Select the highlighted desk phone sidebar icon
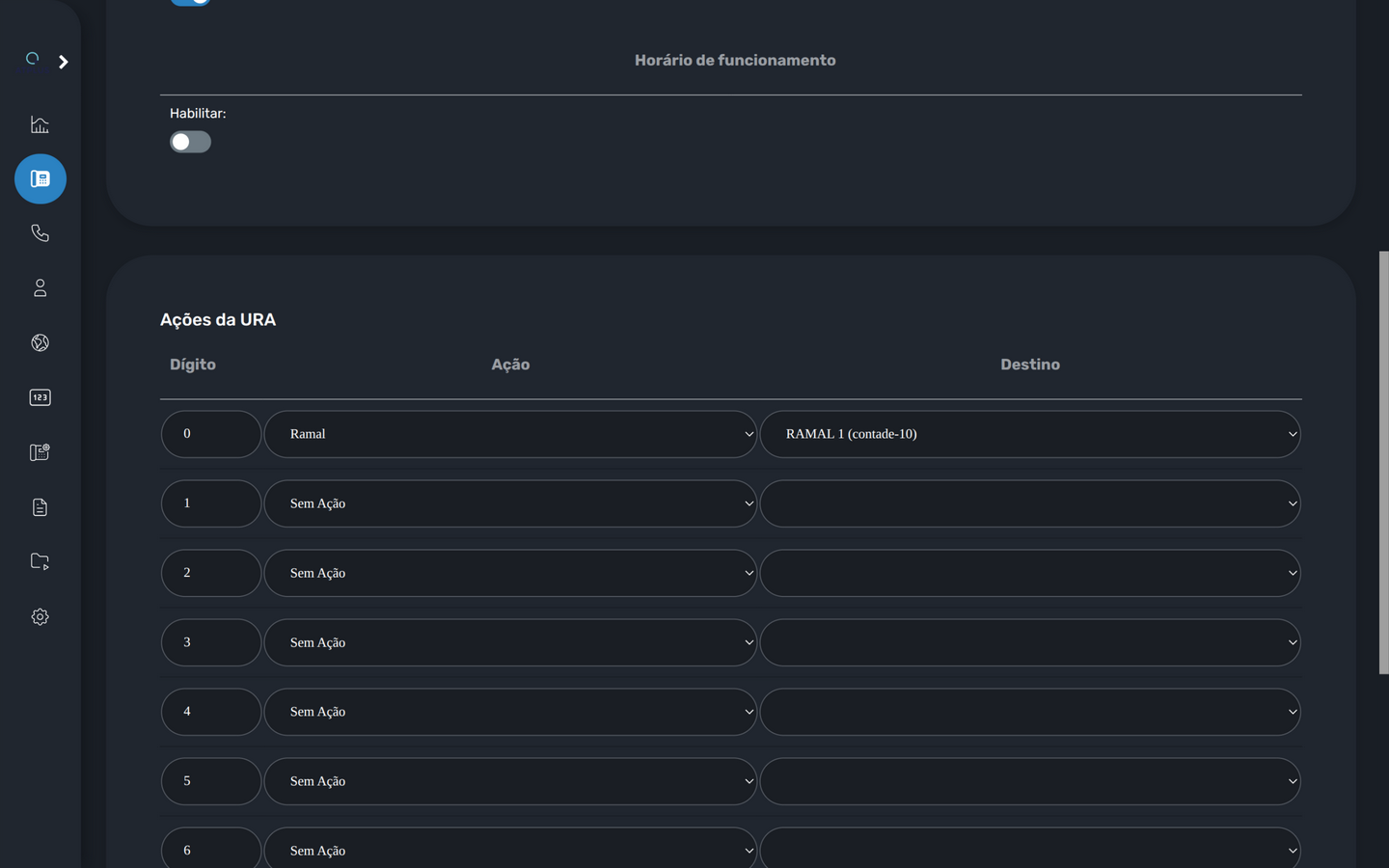This screenshot has width=1389, height=868. point(41,179)
